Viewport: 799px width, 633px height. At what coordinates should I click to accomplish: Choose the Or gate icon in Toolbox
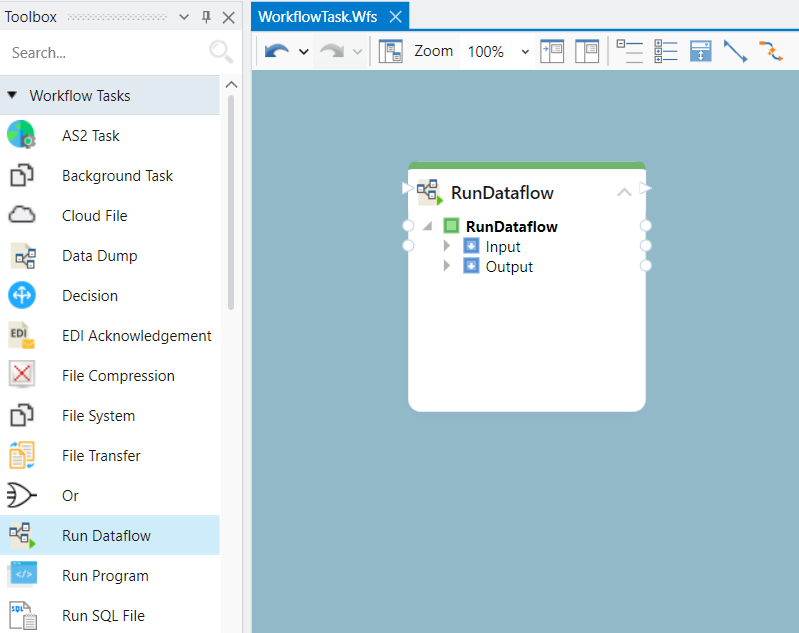tap(21, 495)
